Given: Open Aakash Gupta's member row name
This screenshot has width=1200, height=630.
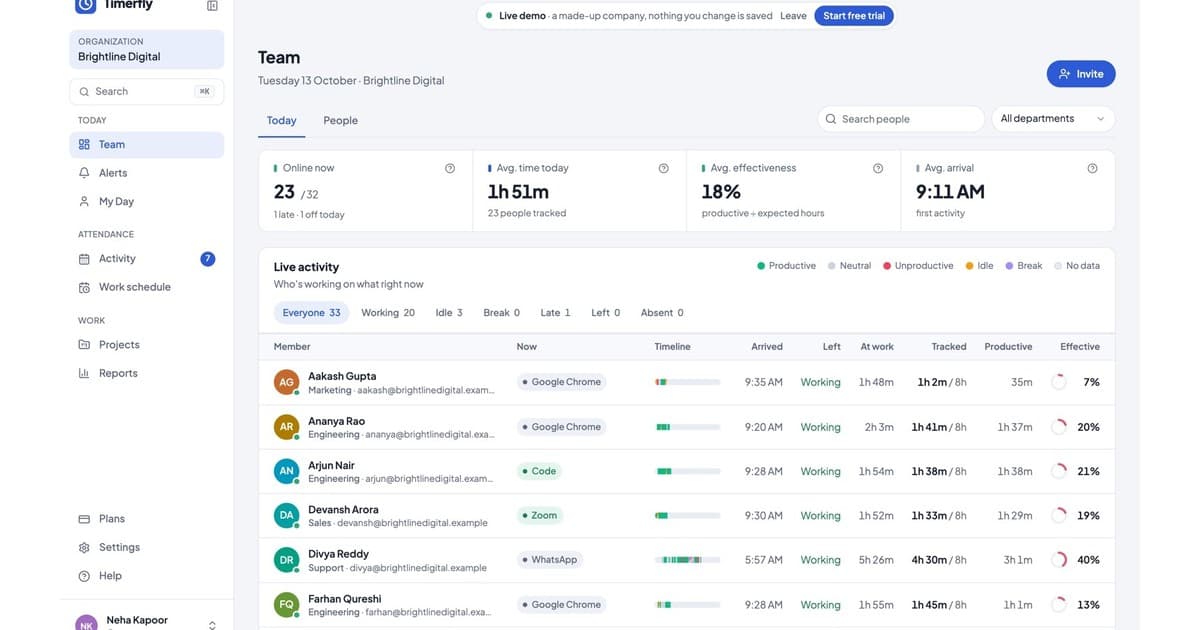Looking at the screenshot, I should pyautogui.click(x=342, y=376).
